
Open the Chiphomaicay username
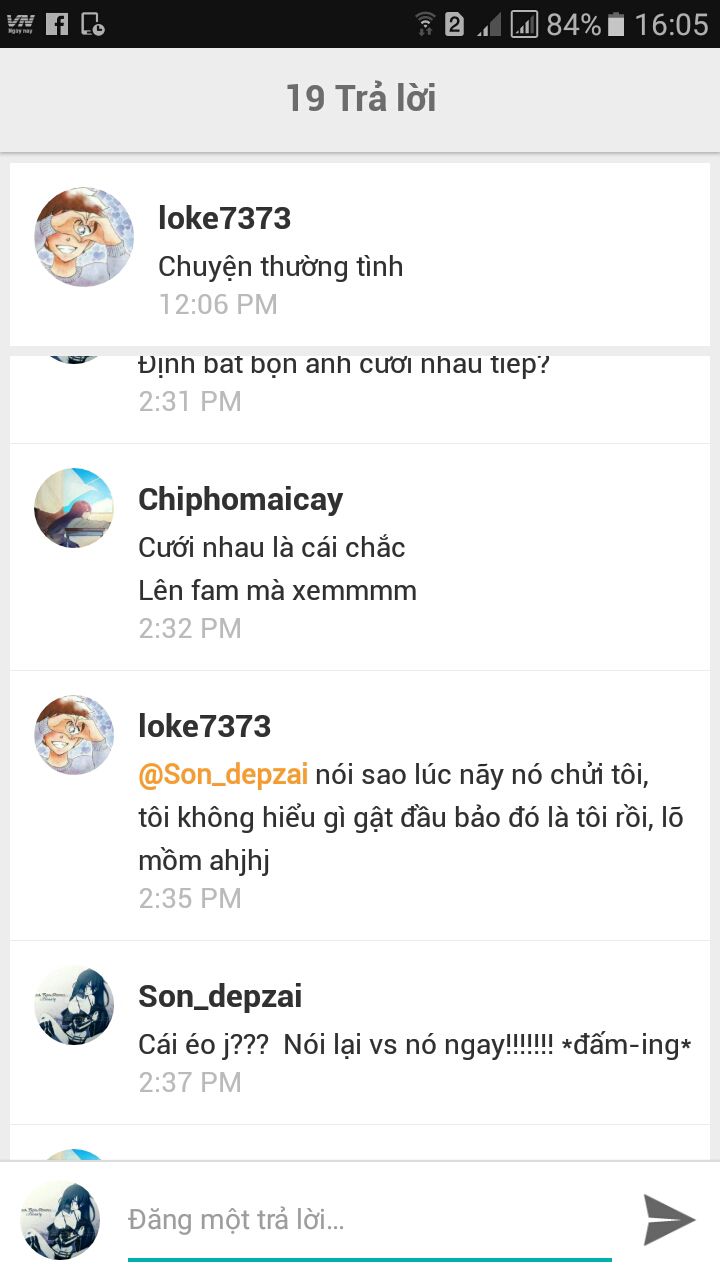[x=240, y=499]
